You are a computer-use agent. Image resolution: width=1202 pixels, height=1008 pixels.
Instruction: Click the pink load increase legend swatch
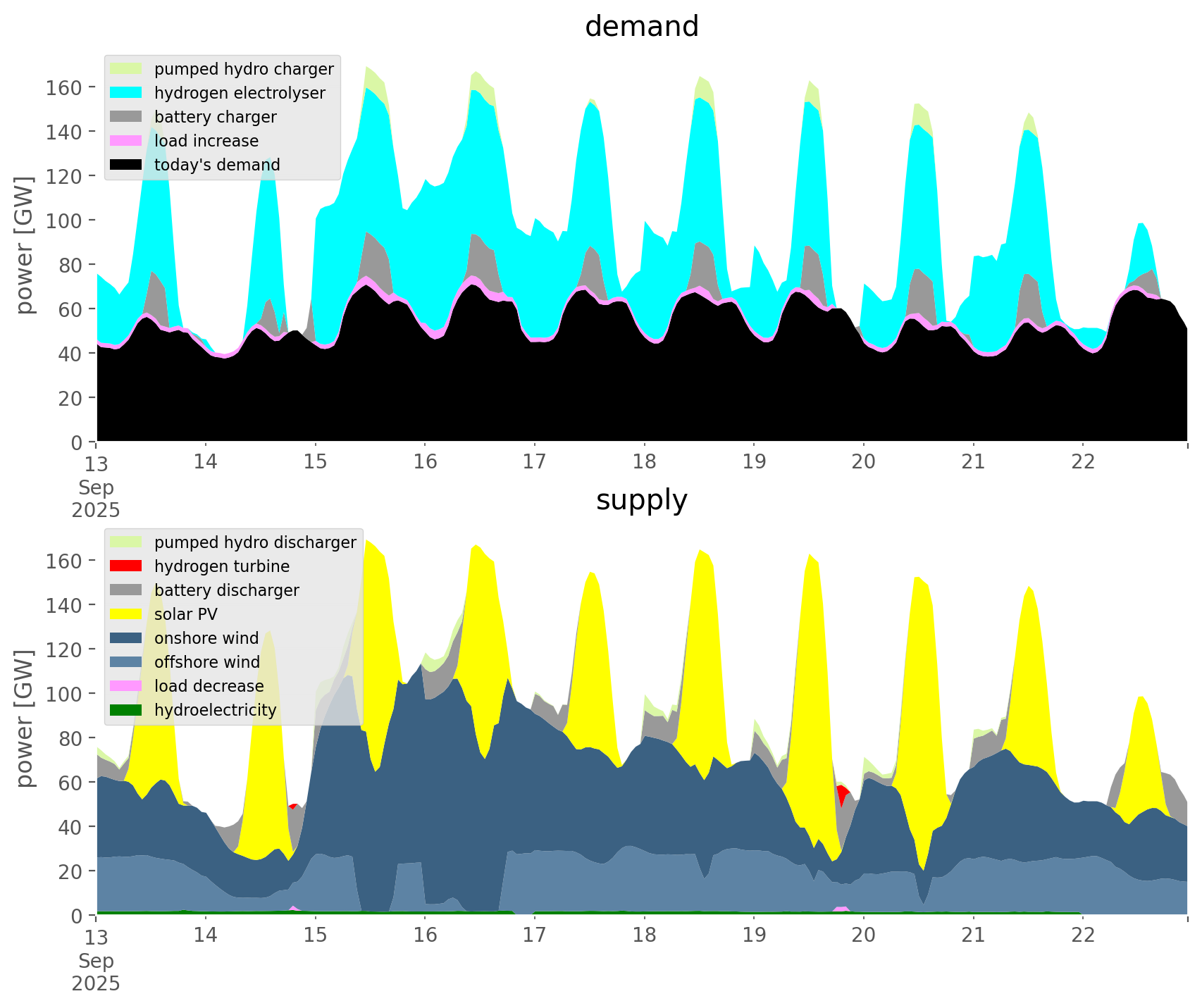tap(126, 141)
